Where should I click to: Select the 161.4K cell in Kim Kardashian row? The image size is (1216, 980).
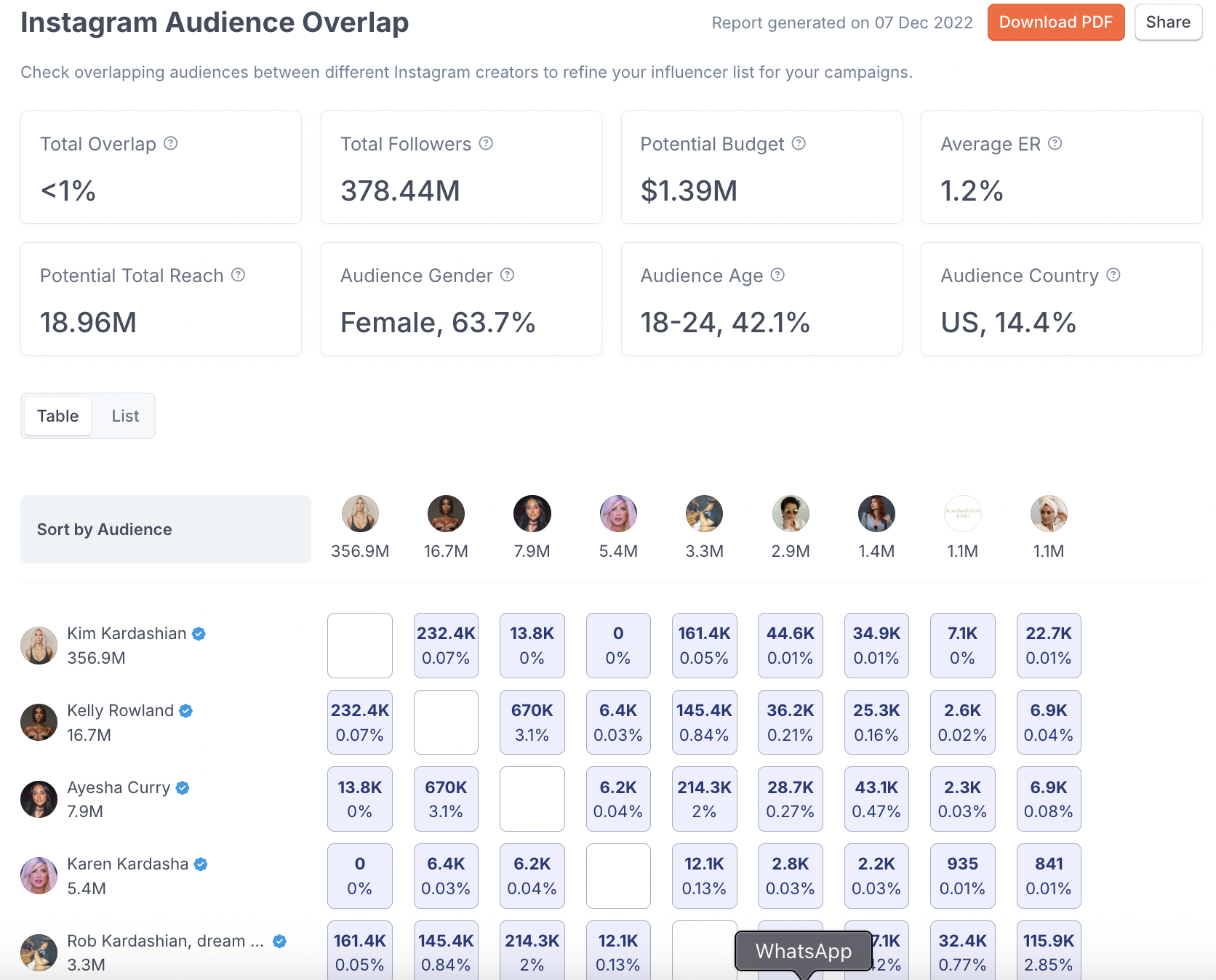tap(704, 646)
